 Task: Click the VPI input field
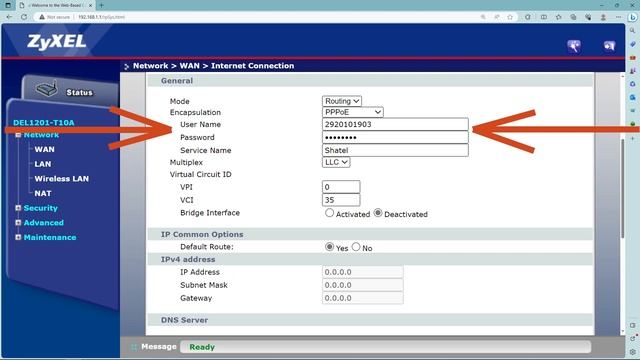coord(341,187)
